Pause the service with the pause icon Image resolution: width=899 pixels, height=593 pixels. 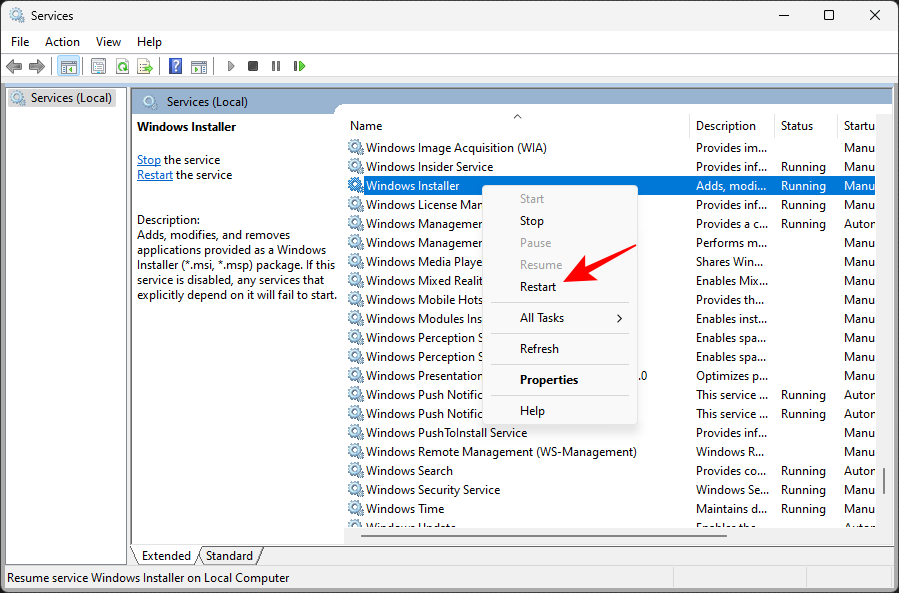[276, 66]
